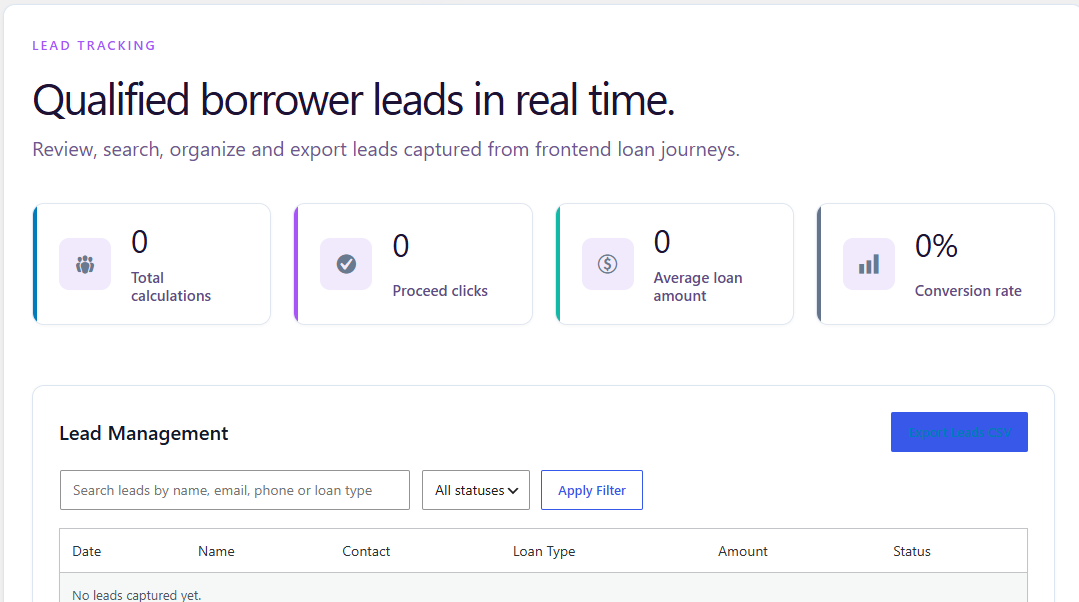This screenshot has height=602, width=1079.
Task: Click the Apply Filter button
Action: tap(592, 490)
